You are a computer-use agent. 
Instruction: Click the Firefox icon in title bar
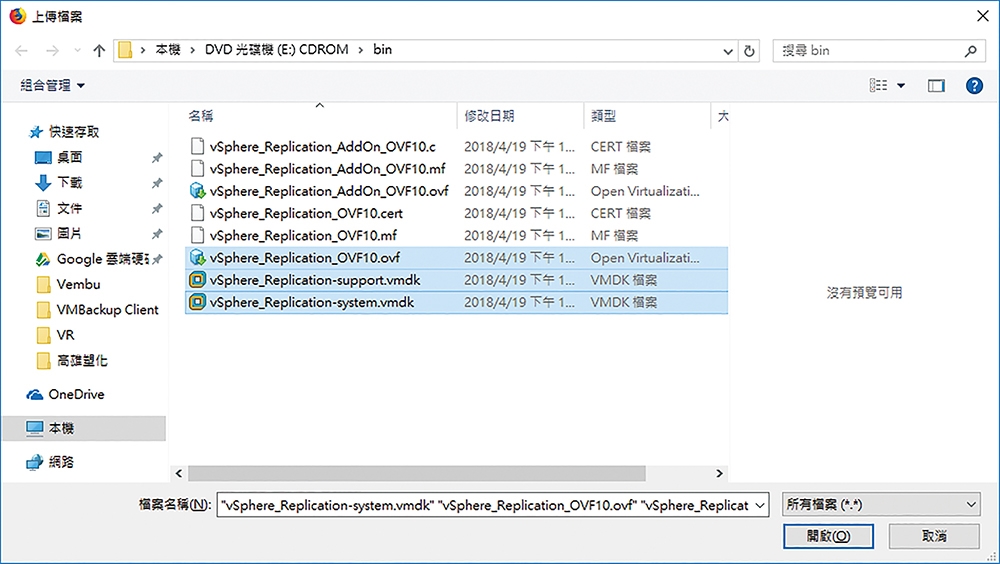(x=17, y=15)
